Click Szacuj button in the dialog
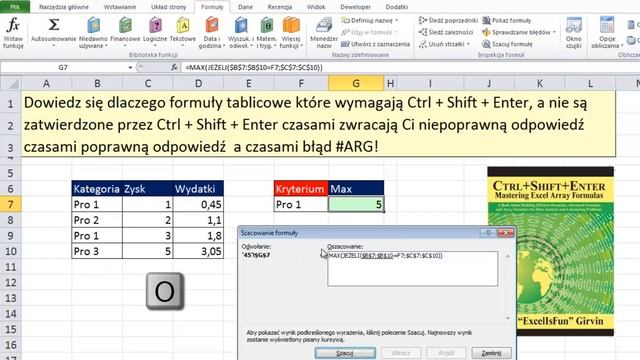This screenshot has height=360, width=640. pos(345,353)
